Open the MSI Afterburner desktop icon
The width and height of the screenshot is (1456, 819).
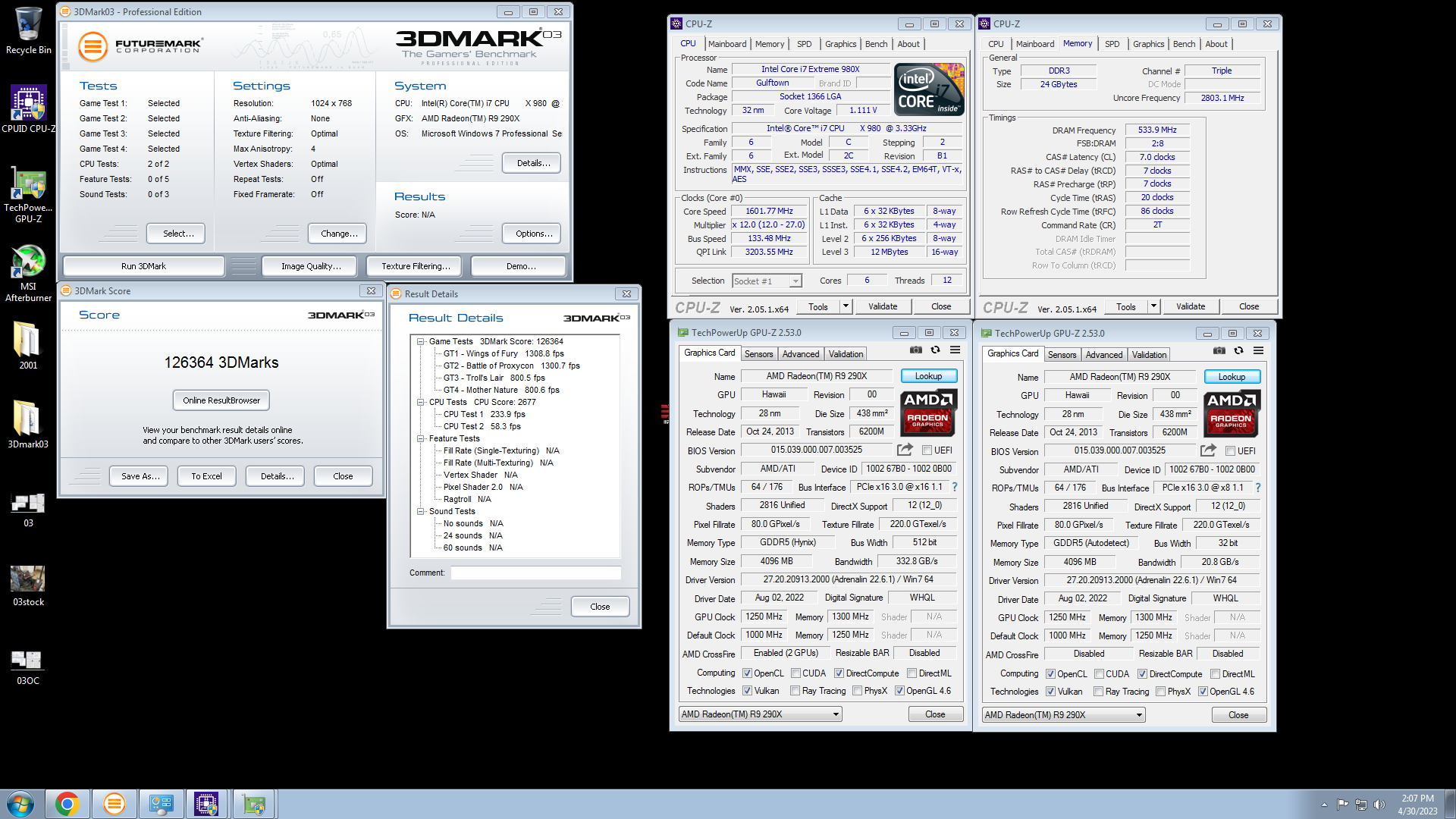[x=28, y=273]
